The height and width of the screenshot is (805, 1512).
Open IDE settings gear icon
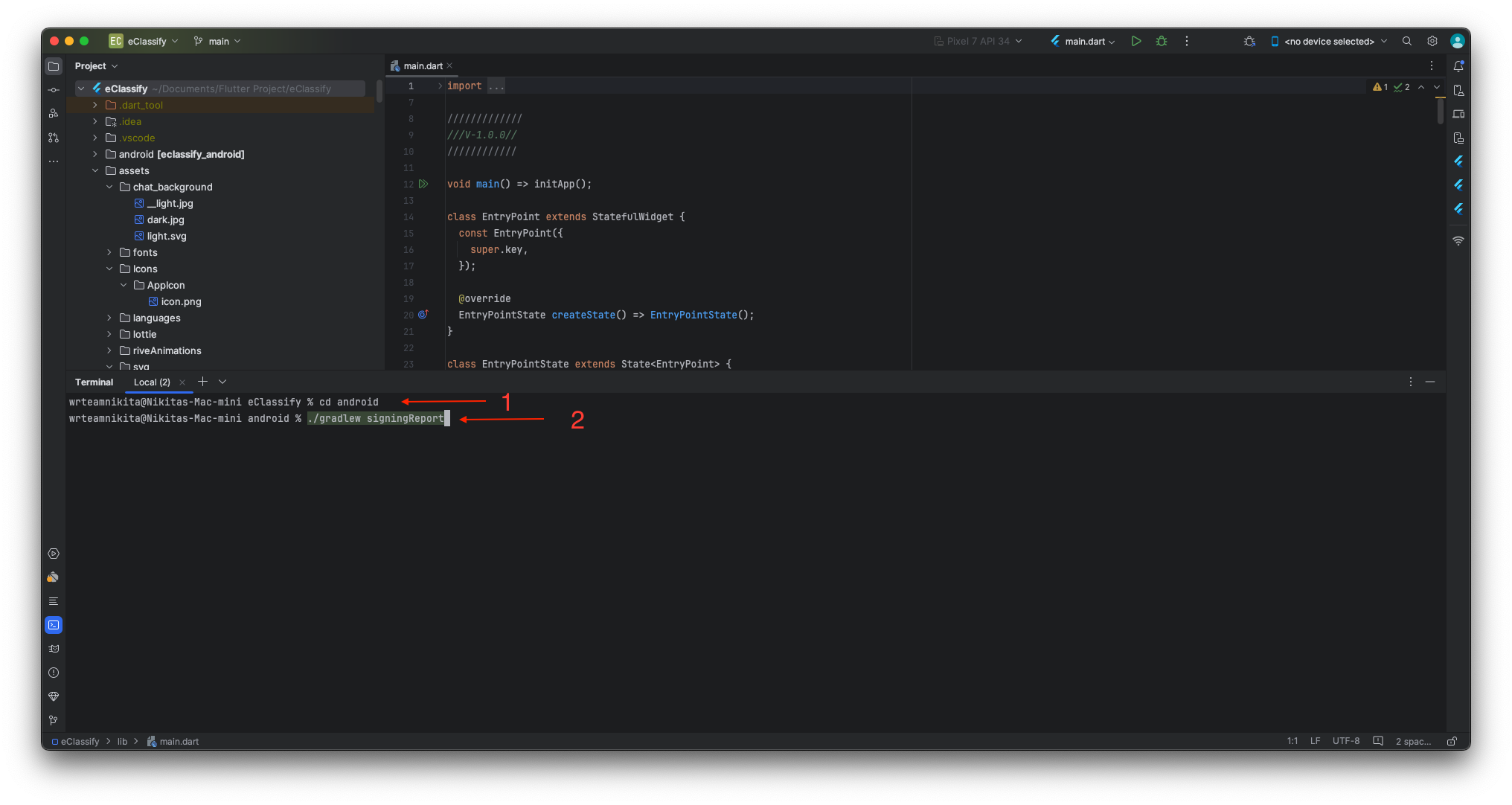pyautogui.click(x=1432, y=41)
